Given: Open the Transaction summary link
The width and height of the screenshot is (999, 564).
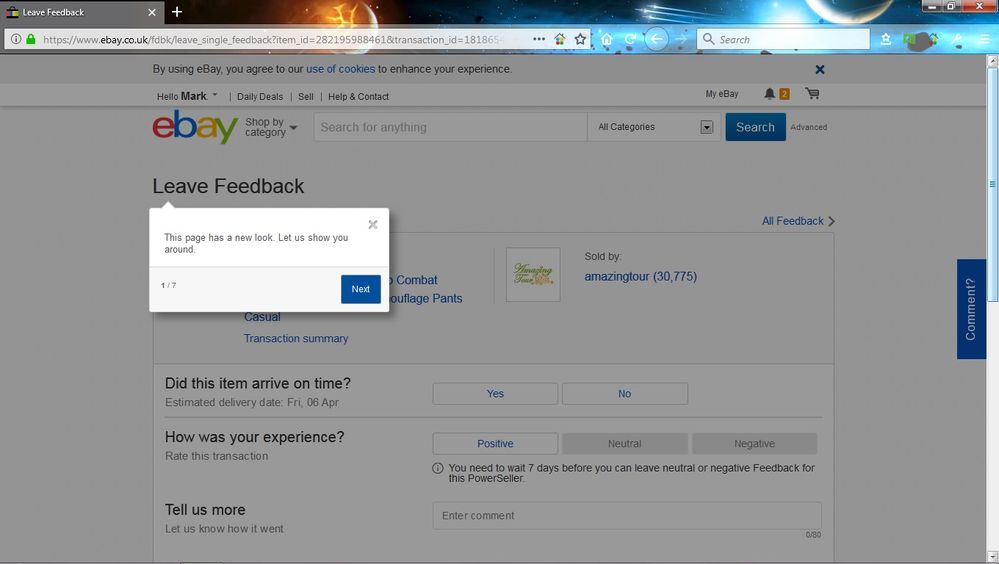Looking at the screenshot, I should (296, 338).
